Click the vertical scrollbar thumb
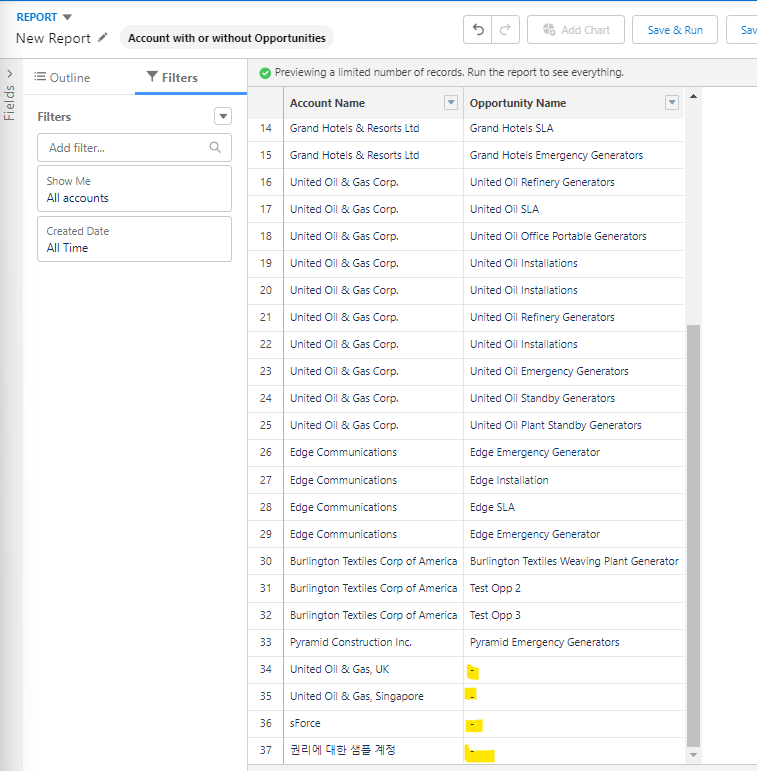The image size is (757, 771). (693, 535)
